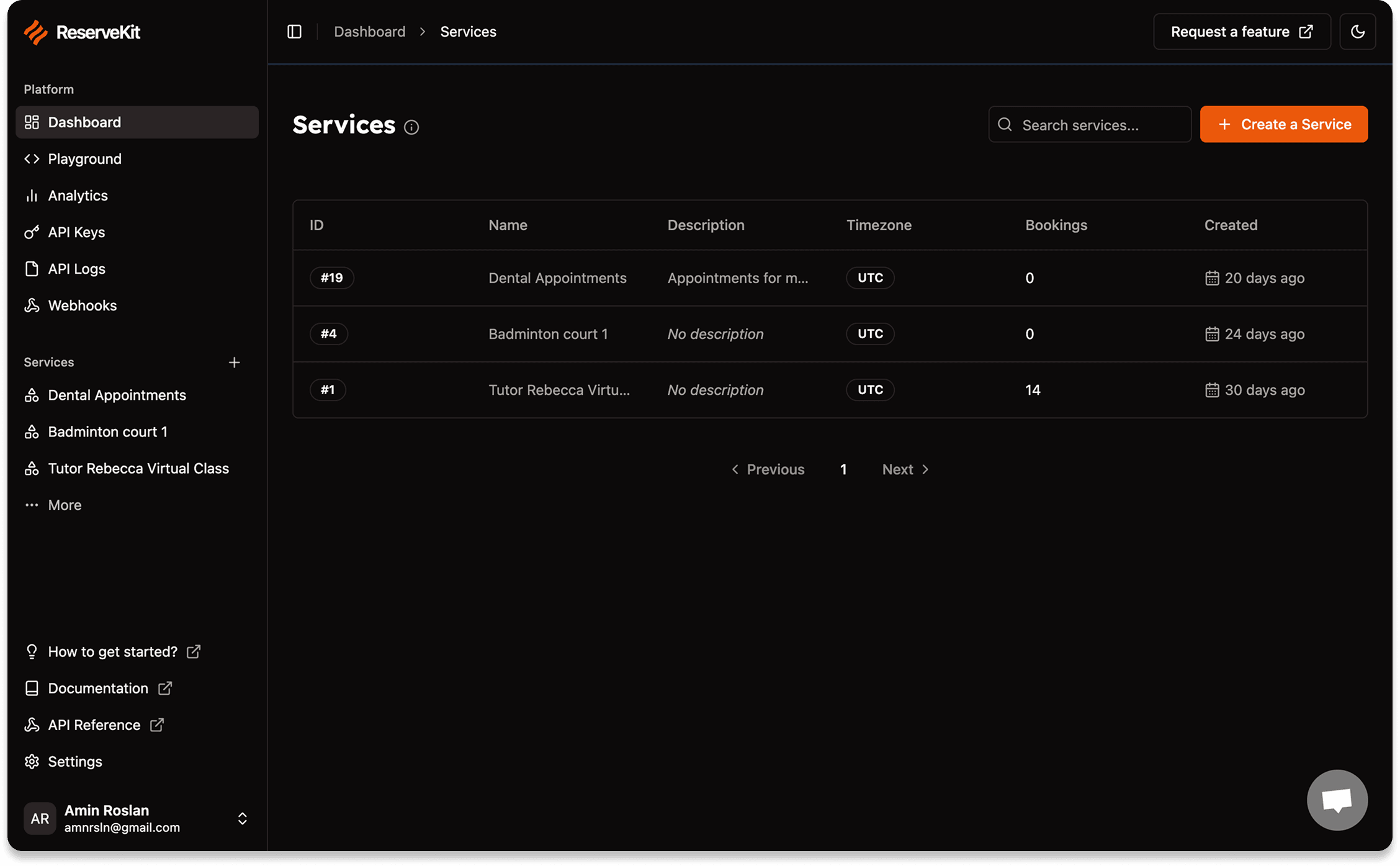Screen dimensions: 1400x866
Task: Click the API Reference webhook icon
Action: (x=32, y=725)
